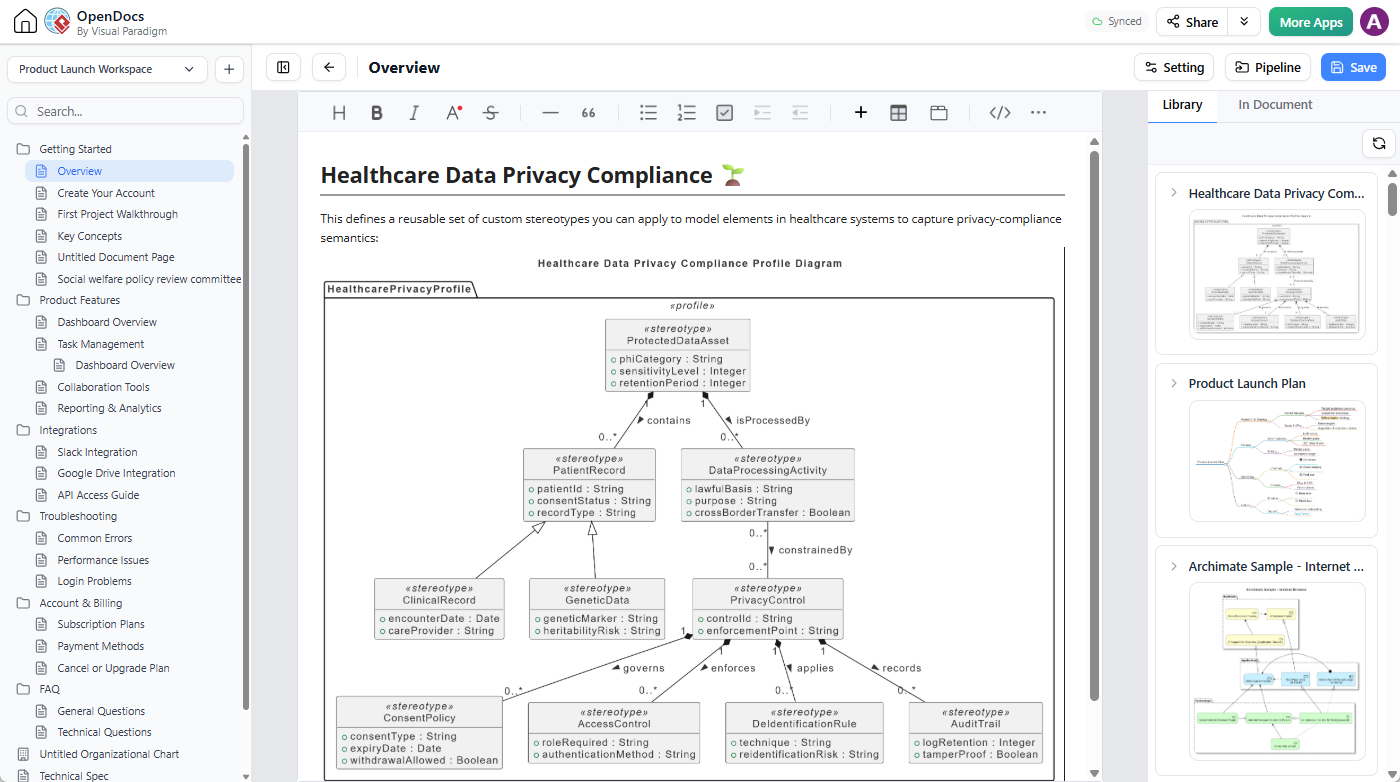Expand the Product Launch Plan library item
1400x782 pixels.
click(x=1174, y=383)
